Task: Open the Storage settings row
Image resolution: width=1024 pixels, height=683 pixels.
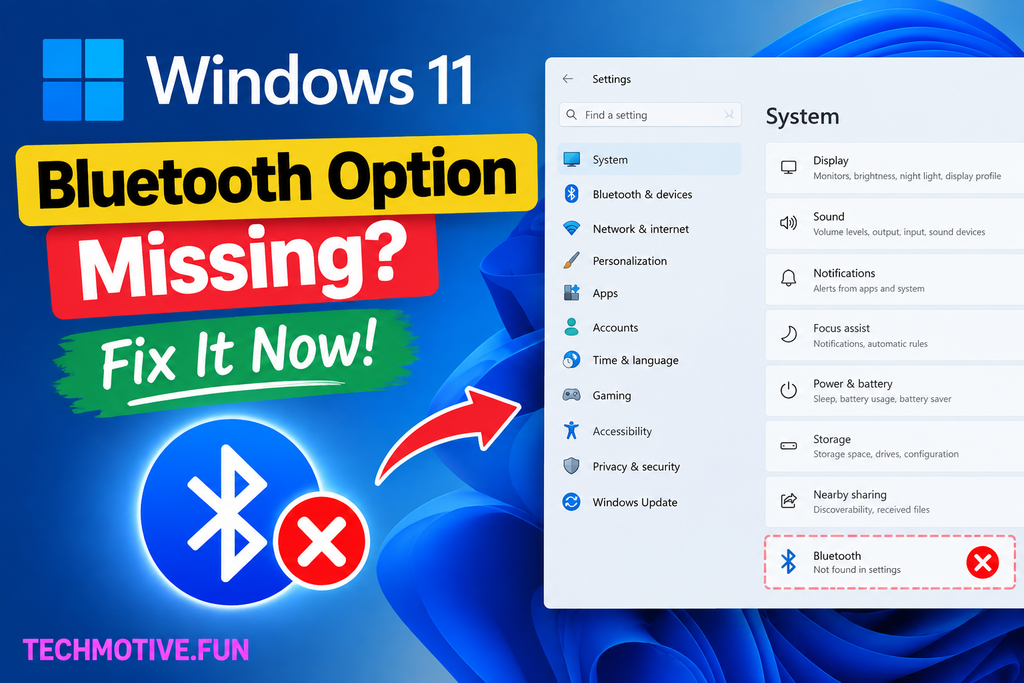Action: (895, 447)
